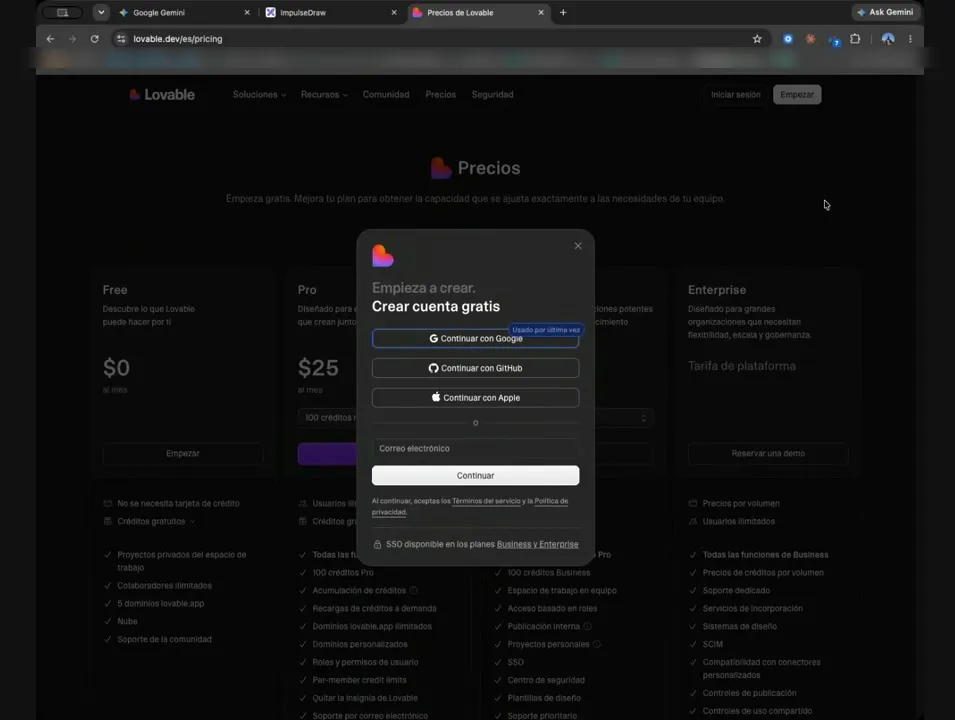955x720 pixels.
Task: Open Business plan credits dropdown arrows
Action: (x=643, y=418)
